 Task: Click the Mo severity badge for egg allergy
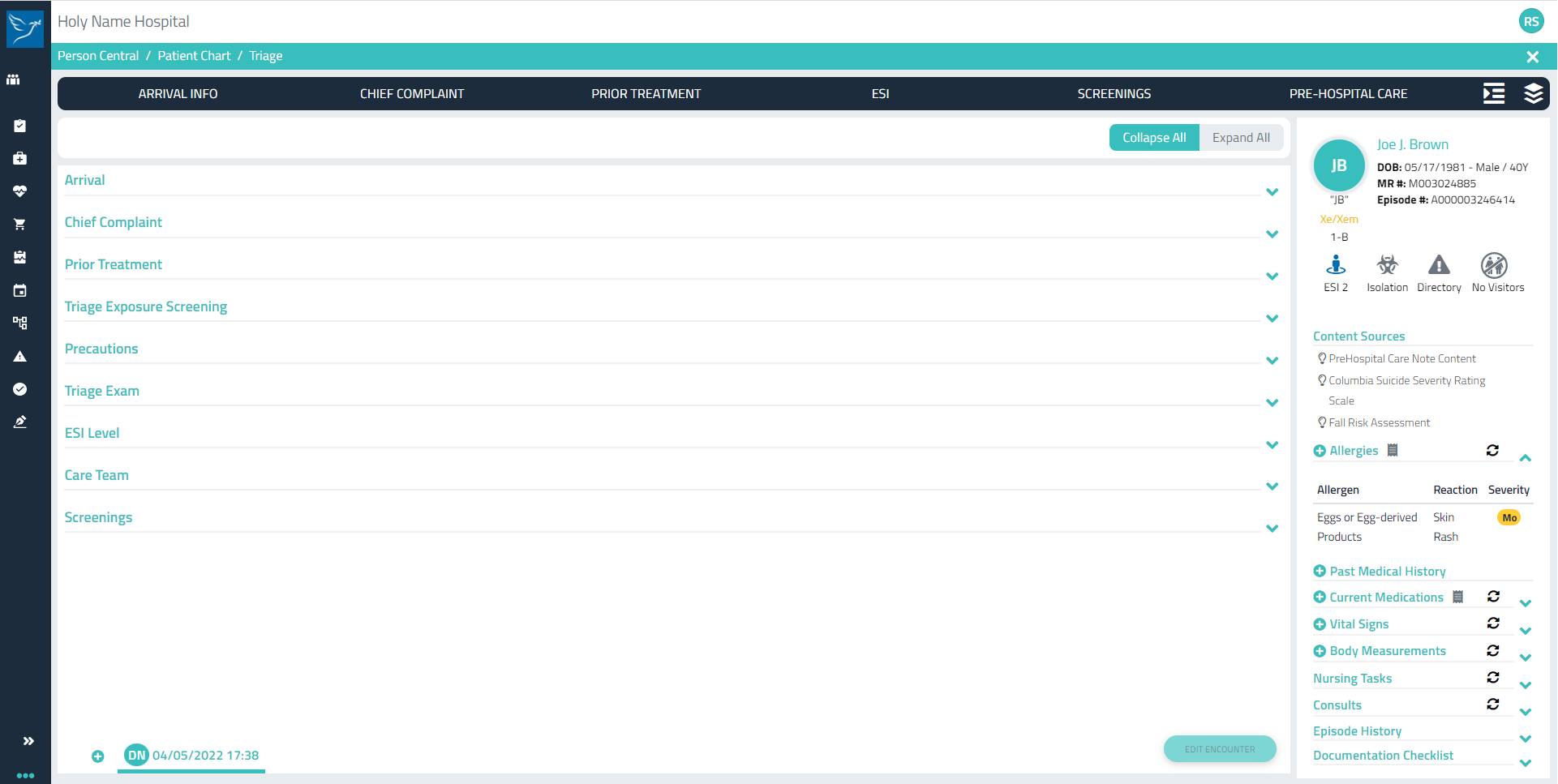point(1509,517)
